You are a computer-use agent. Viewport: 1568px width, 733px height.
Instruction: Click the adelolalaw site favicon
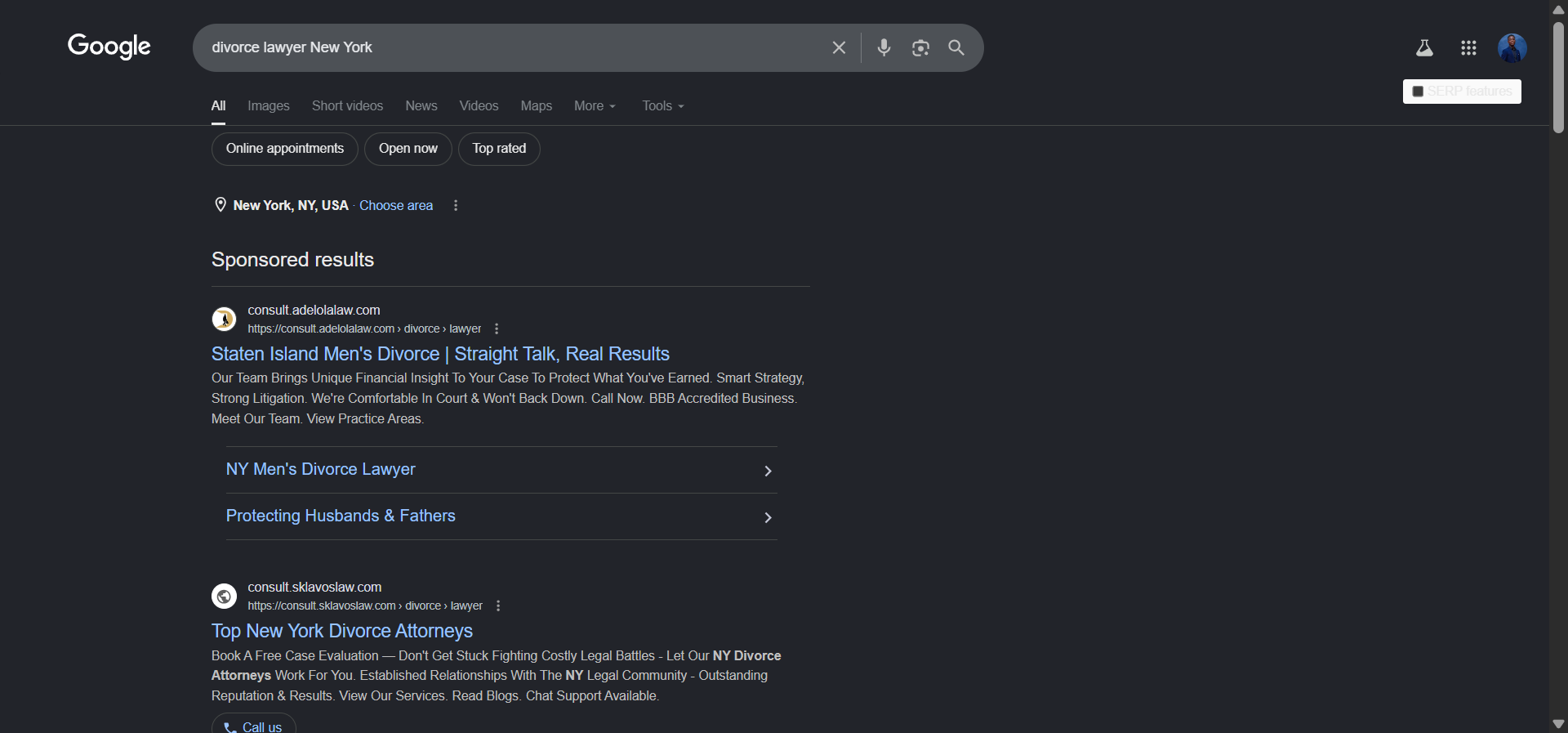coord(224,319)
